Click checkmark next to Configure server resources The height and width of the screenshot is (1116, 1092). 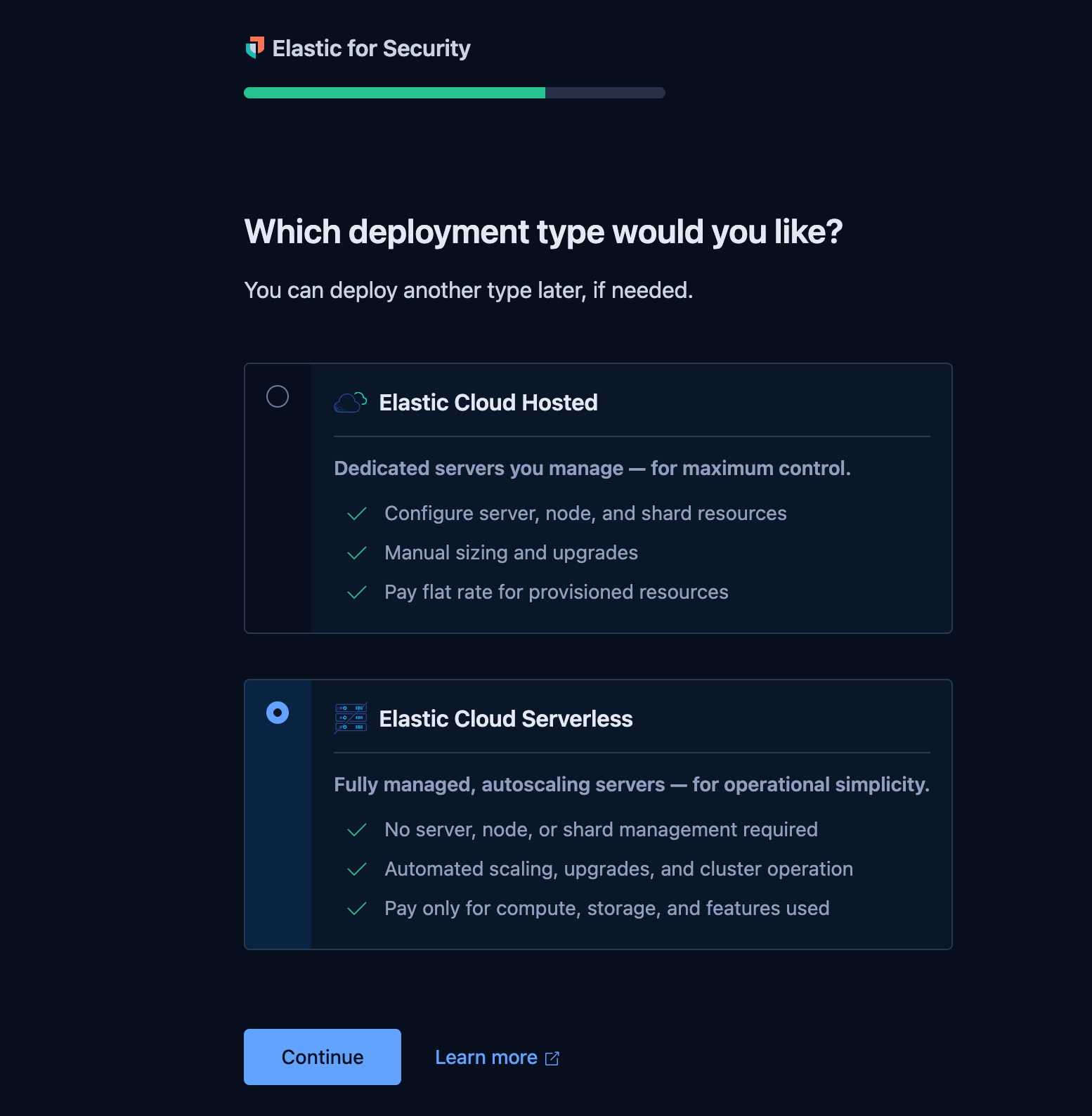tap(357, 514)
